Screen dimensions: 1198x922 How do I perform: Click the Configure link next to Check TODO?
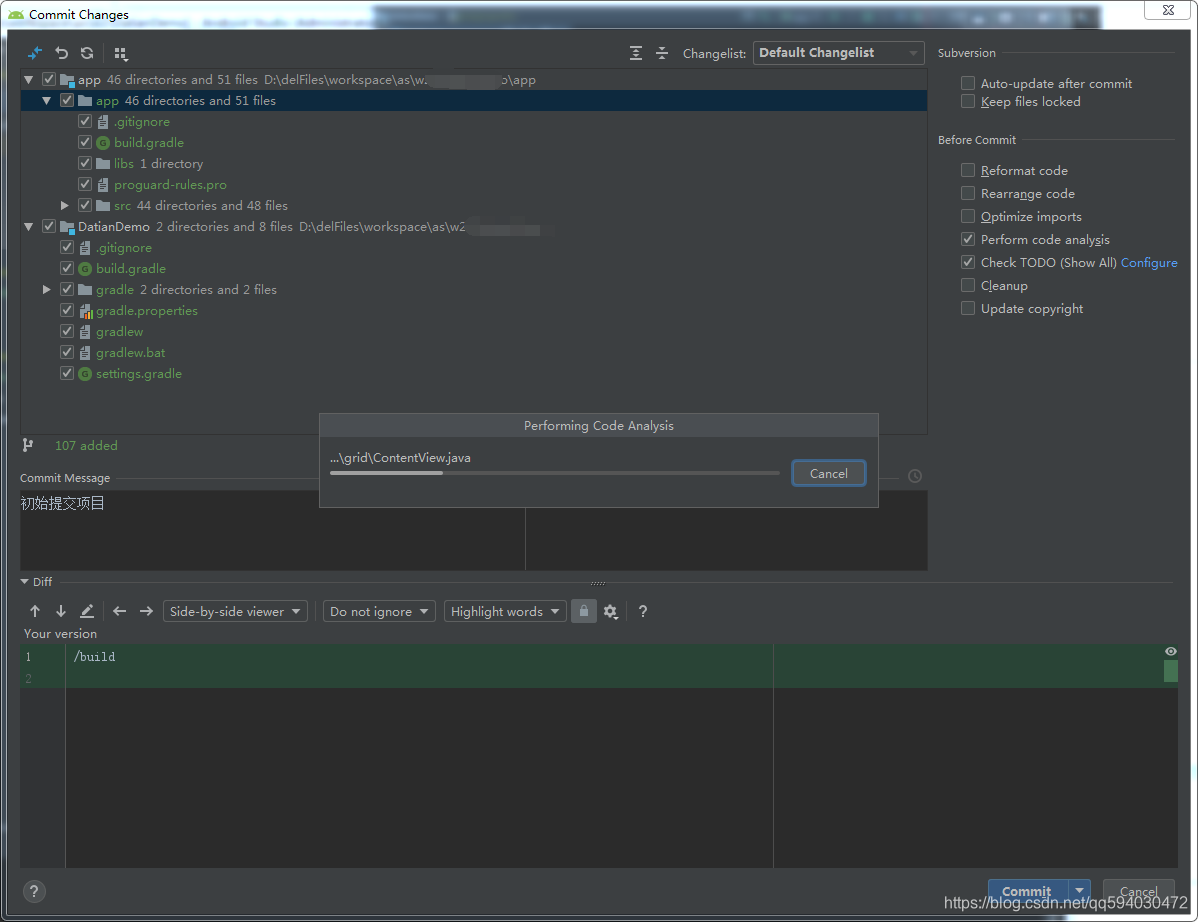1149,262
